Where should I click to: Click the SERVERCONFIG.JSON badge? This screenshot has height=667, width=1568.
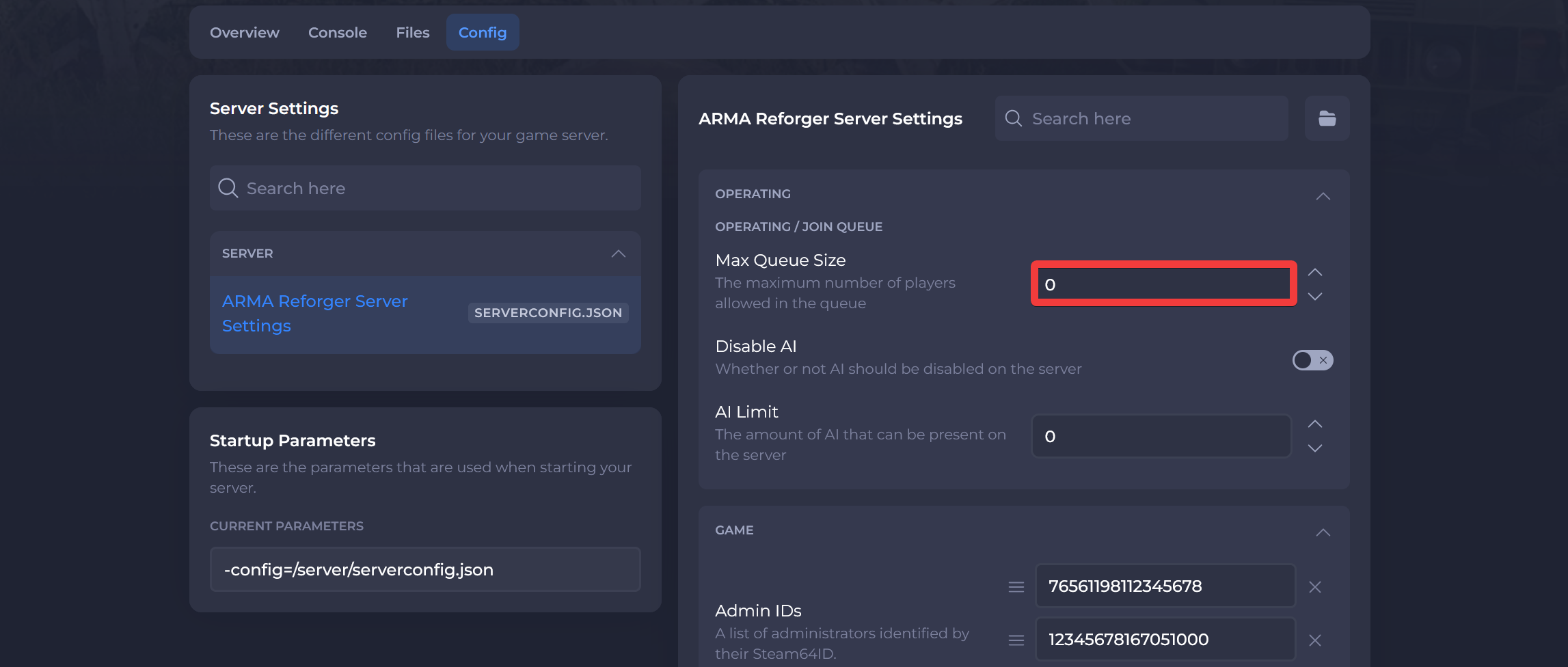click(548, 312)
